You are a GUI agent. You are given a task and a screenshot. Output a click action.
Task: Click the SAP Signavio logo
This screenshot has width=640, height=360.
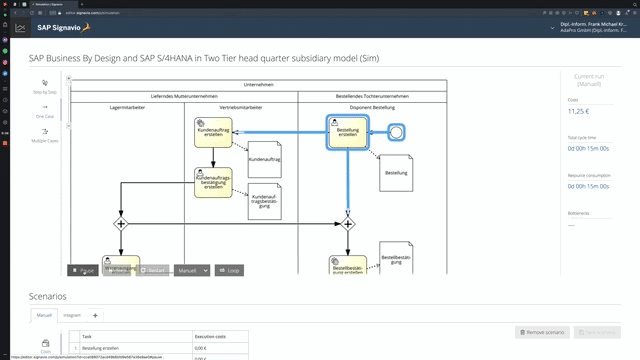[x=64, y=28]
